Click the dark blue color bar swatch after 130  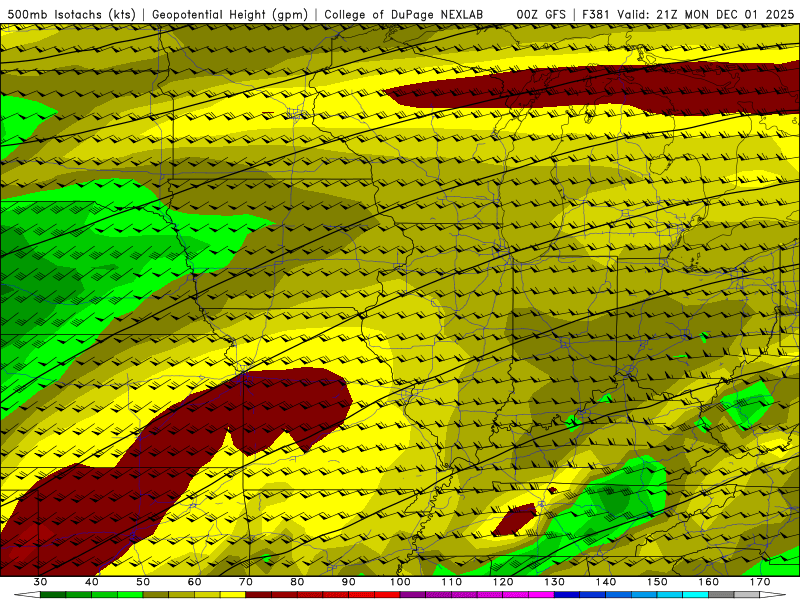tap(567, 595)
